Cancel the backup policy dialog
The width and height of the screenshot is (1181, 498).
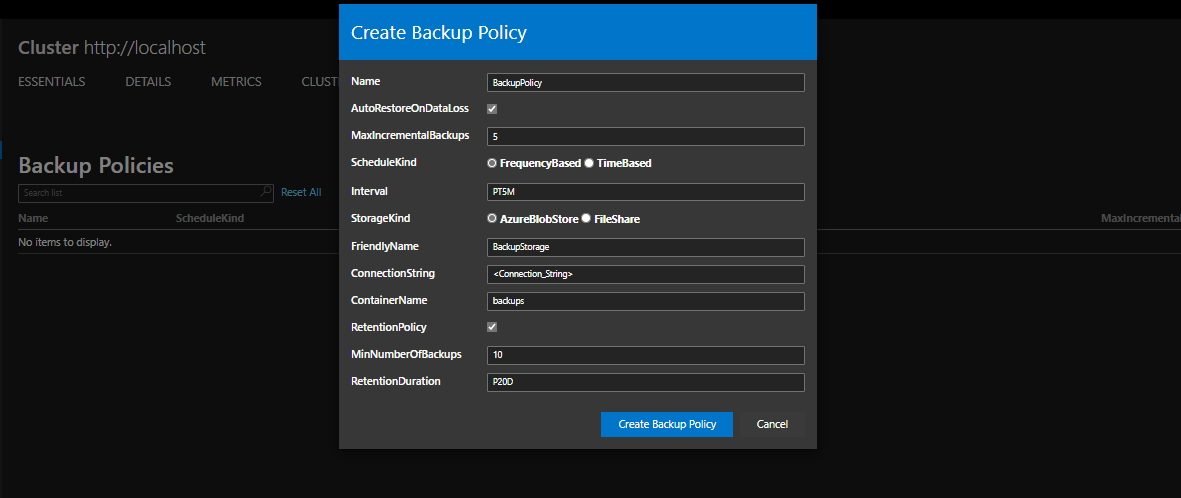(772, 424)
